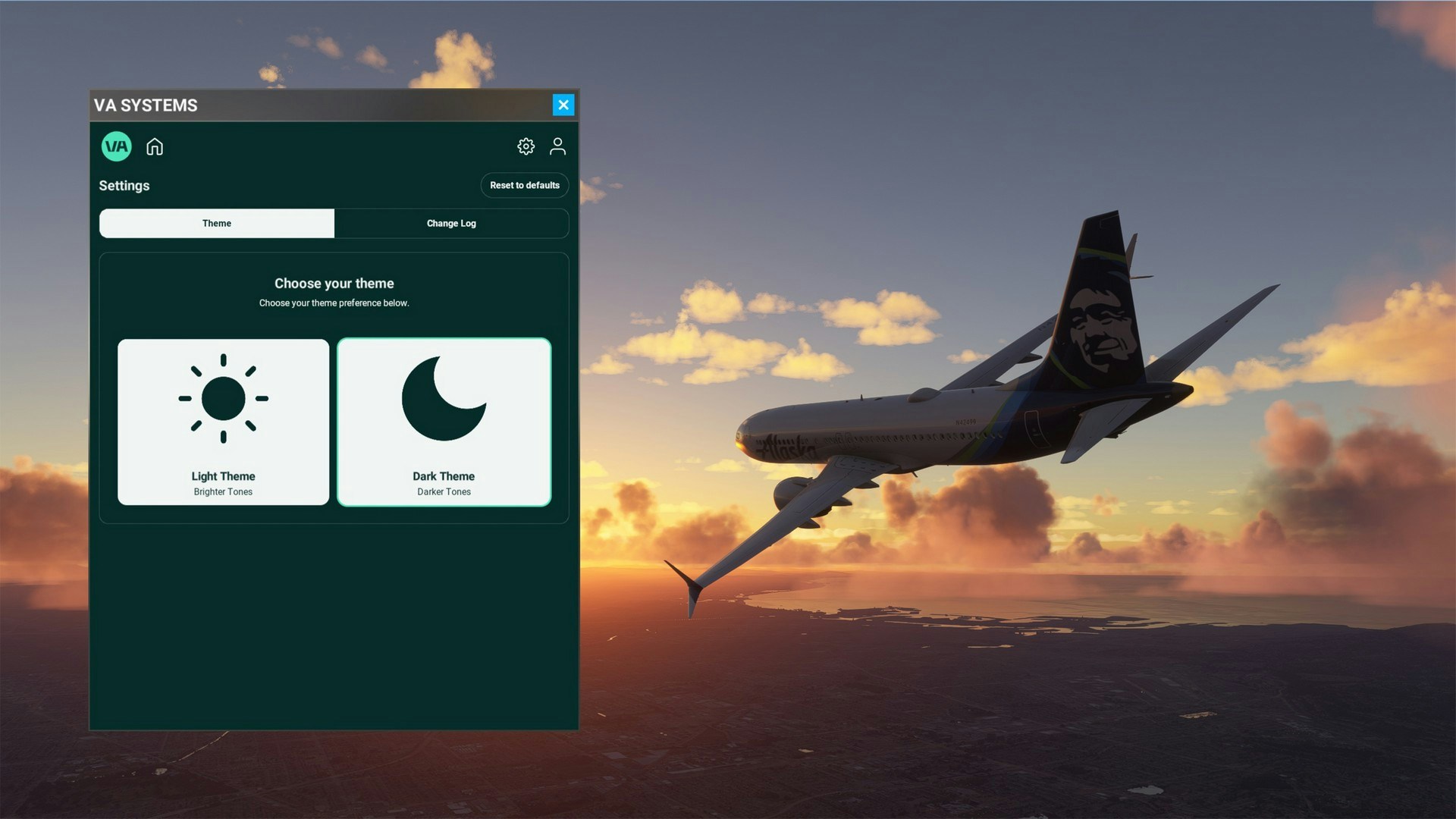Close the VA Systems panel
The height and width of the screenshot is (819, 1456).
pos(563,105)
